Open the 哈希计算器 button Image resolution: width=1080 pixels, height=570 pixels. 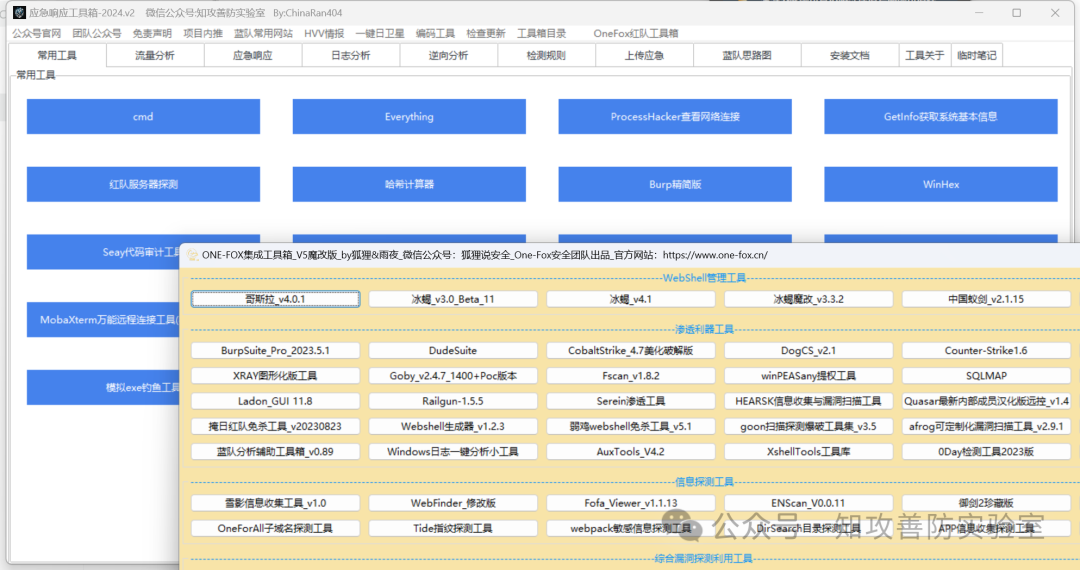[409, 184]
